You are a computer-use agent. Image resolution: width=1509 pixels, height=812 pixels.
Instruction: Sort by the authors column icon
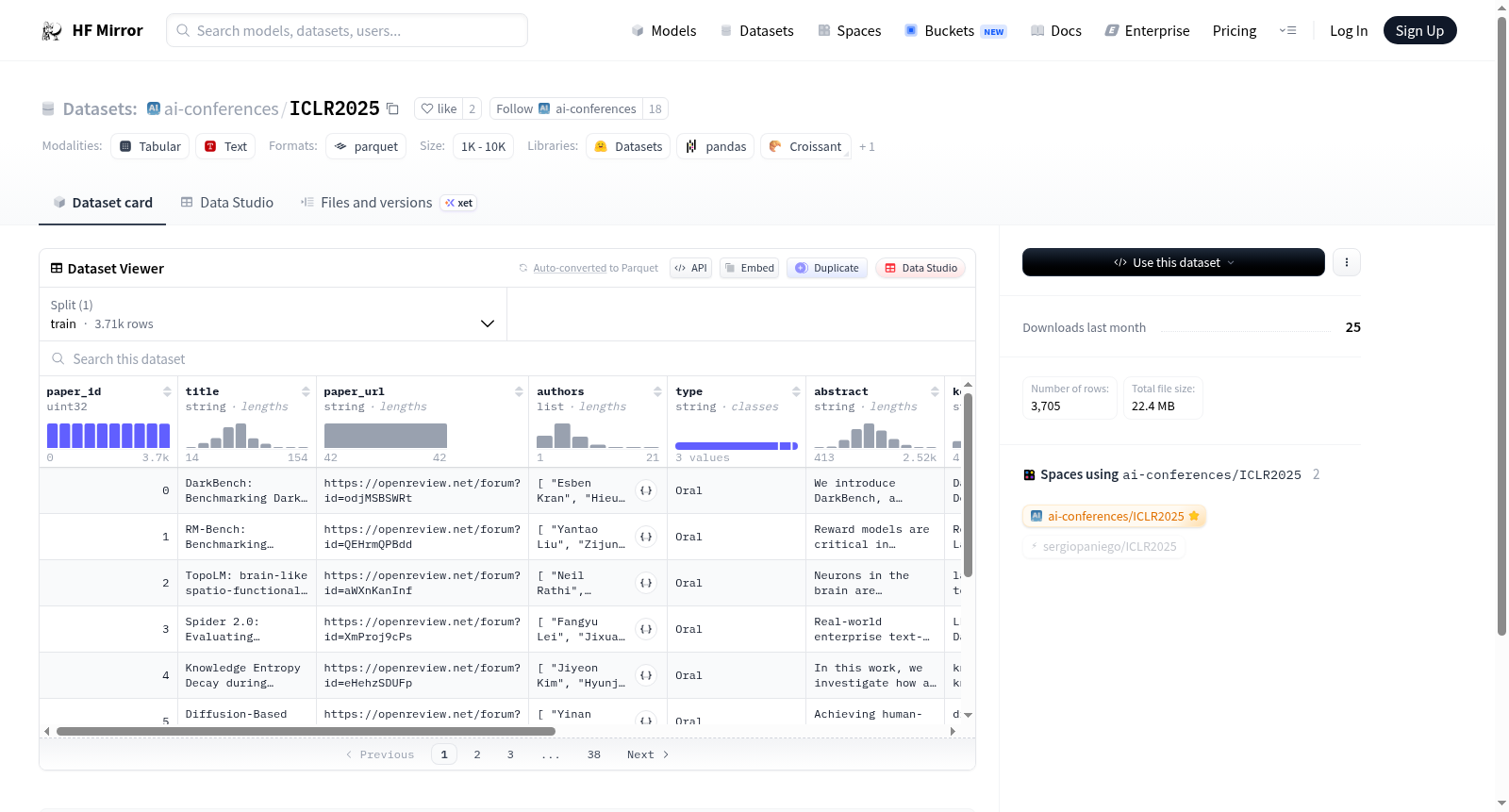(x=657, y=391)
